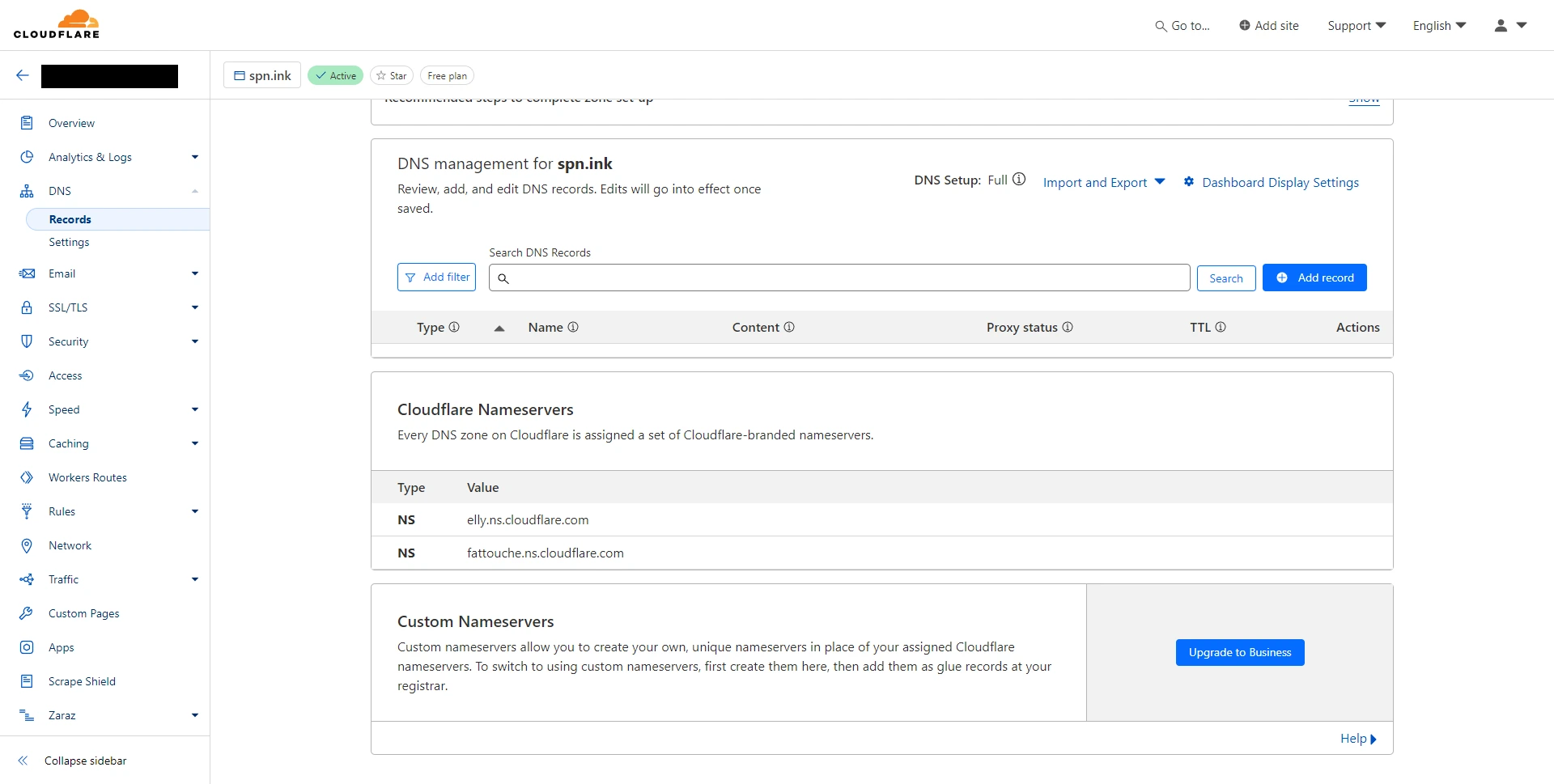Go to the Overview page
Viewport: 1554px width, 784px height.
(71, 123)
